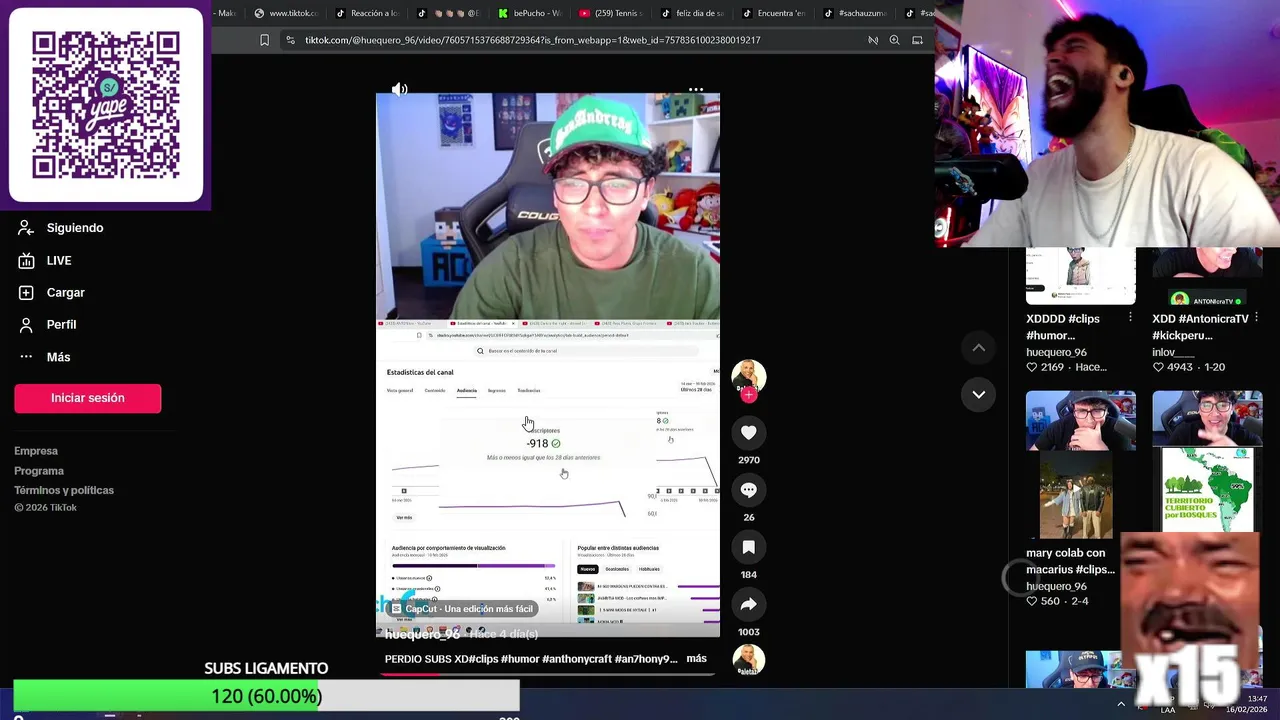Image resolution: width=1280 pixels, height=720 pixels.
Task: Switch to the 'Reacción a los' tab
Action: (367, 13)
